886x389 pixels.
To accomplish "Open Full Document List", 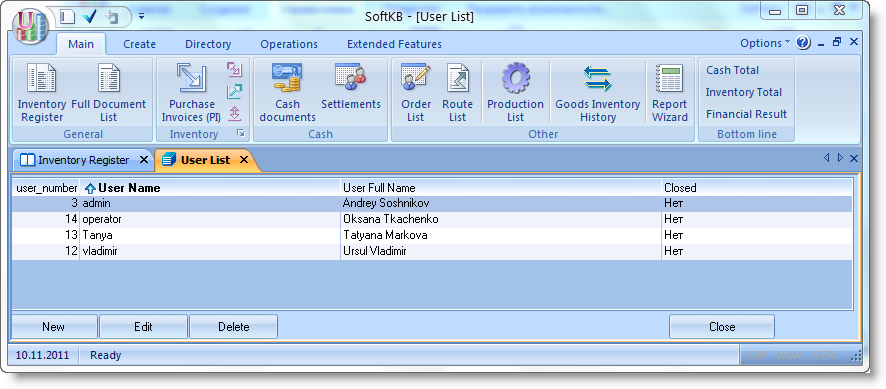I will click(108, 92).
